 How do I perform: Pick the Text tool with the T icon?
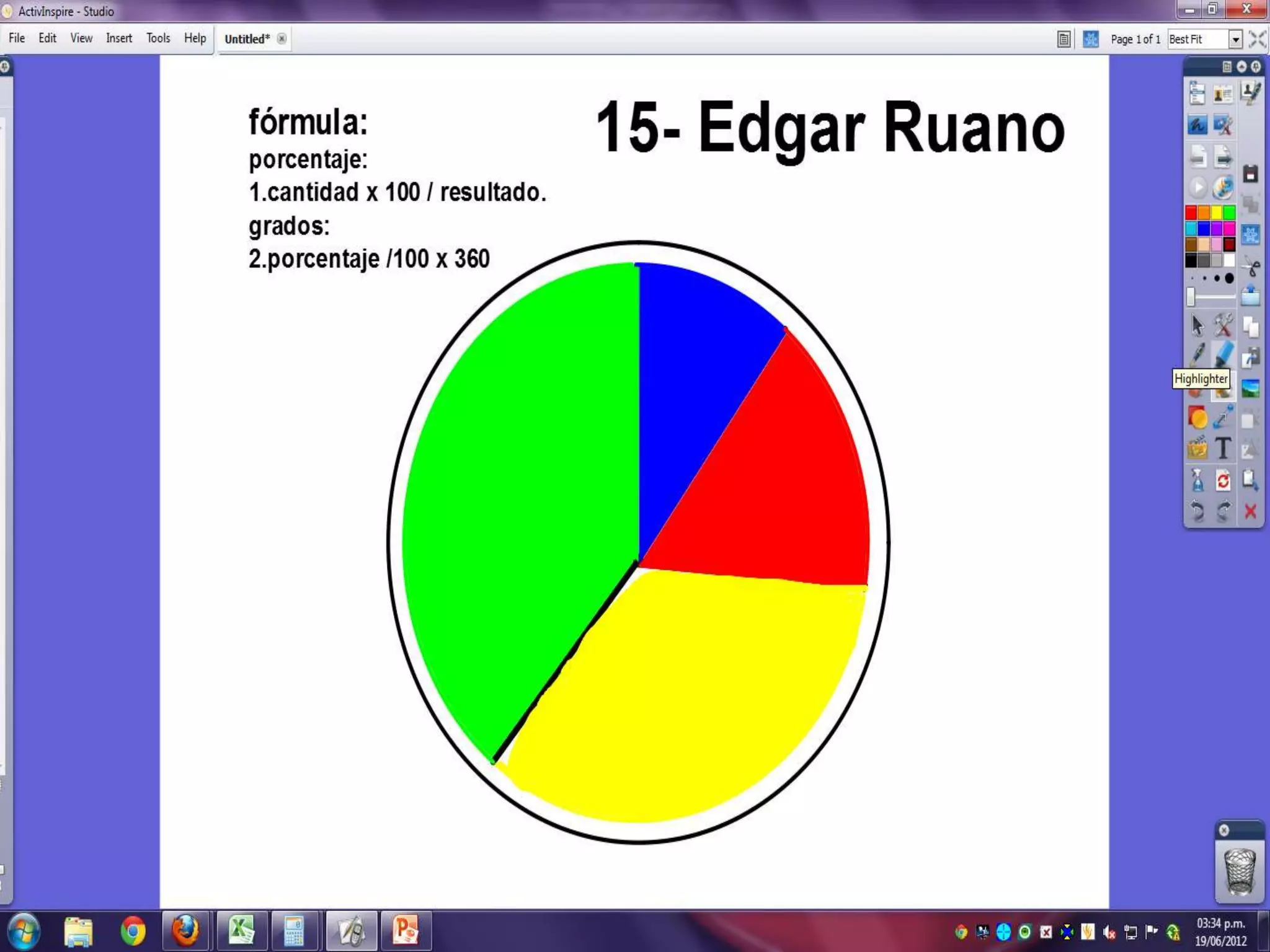[1223, 448]
